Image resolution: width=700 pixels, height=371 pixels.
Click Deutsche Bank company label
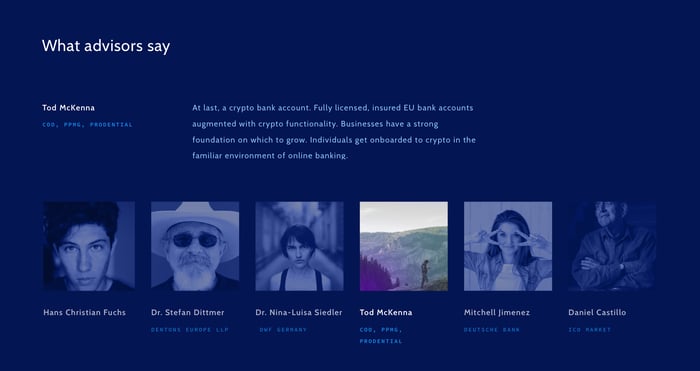pyautogui.click(x=492, y=330)
